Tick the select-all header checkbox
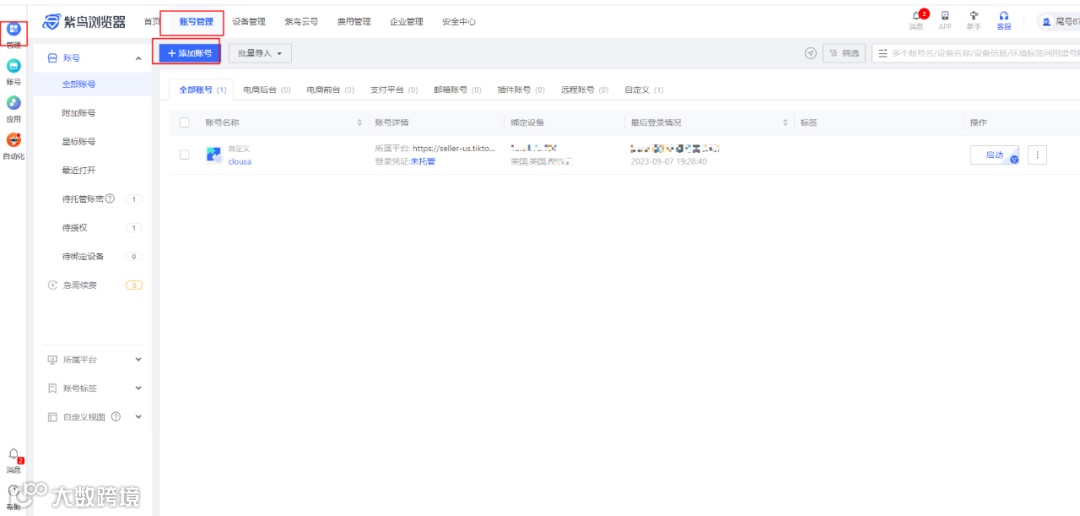Image resolution: width=1080 pixels, height=516 pixels. coord(184,123)
